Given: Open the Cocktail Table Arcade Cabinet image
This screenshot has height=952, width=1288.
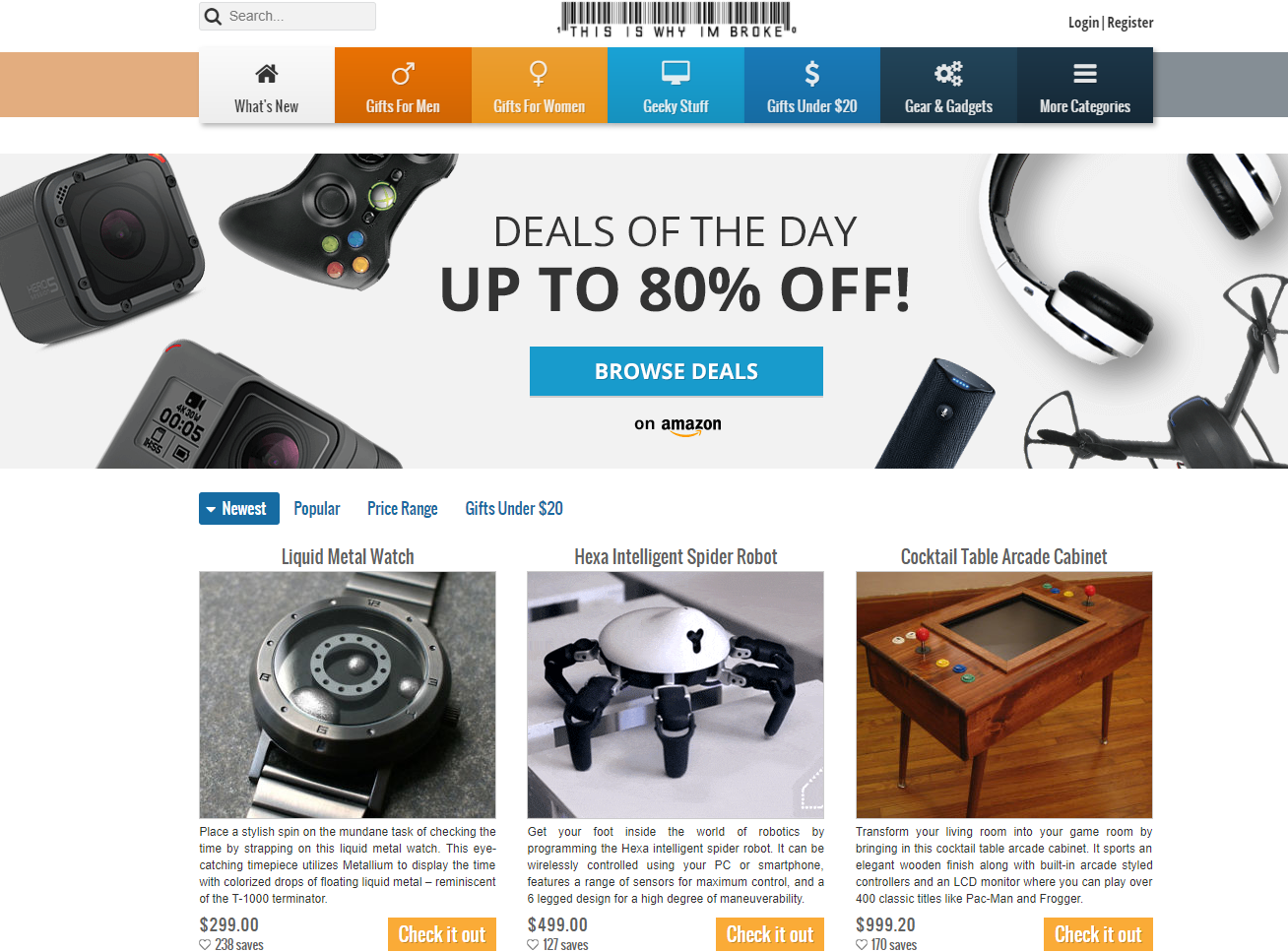Looking at the screenshot, I should pyautogui.click(x=1004, y=695).
